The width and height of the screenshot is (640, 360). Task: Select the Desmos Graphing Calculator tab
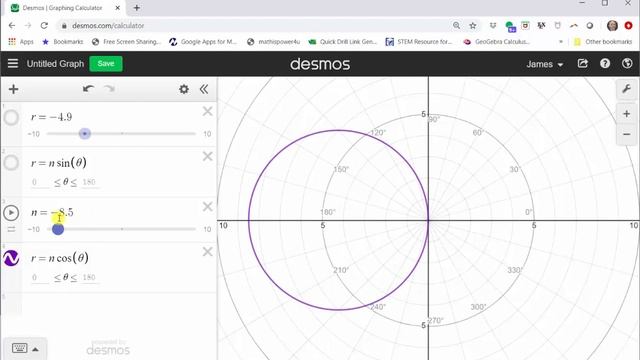pos(63,8)
